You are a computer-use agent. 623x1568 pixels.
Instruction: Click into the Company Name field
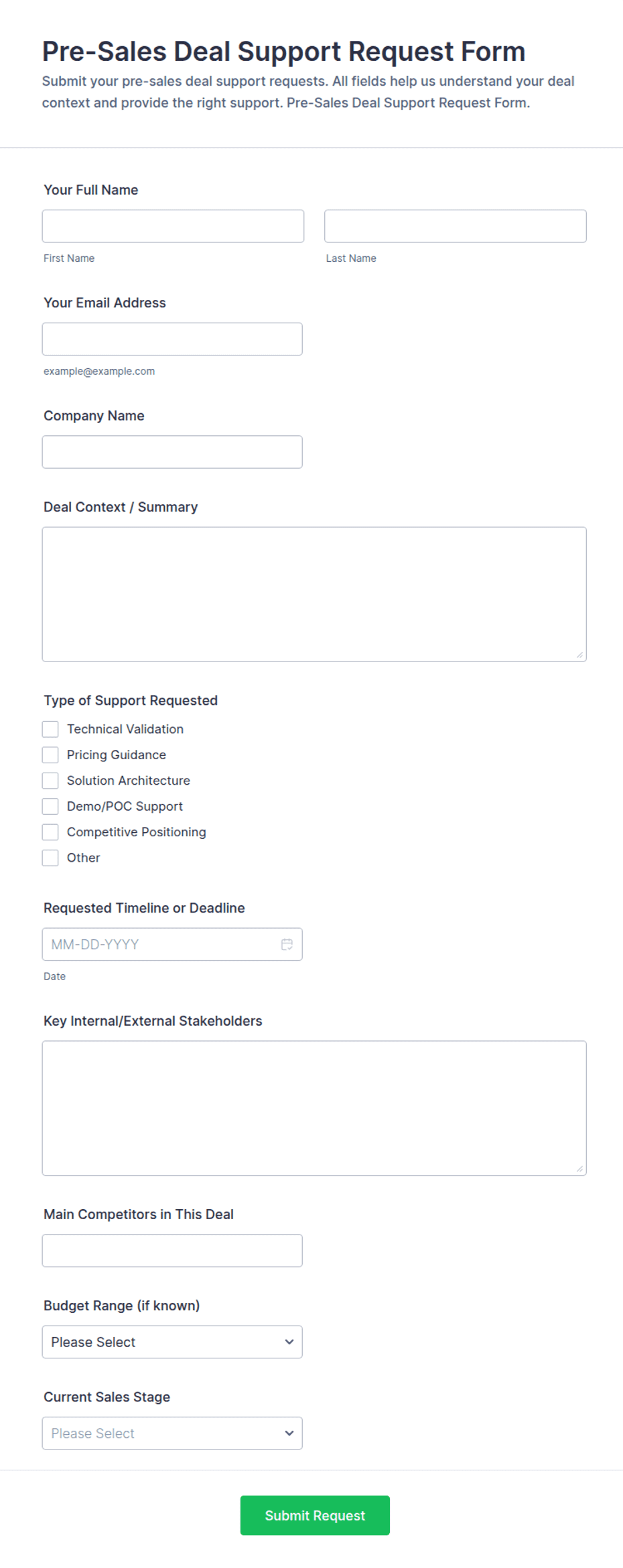[x=172, y=452]
